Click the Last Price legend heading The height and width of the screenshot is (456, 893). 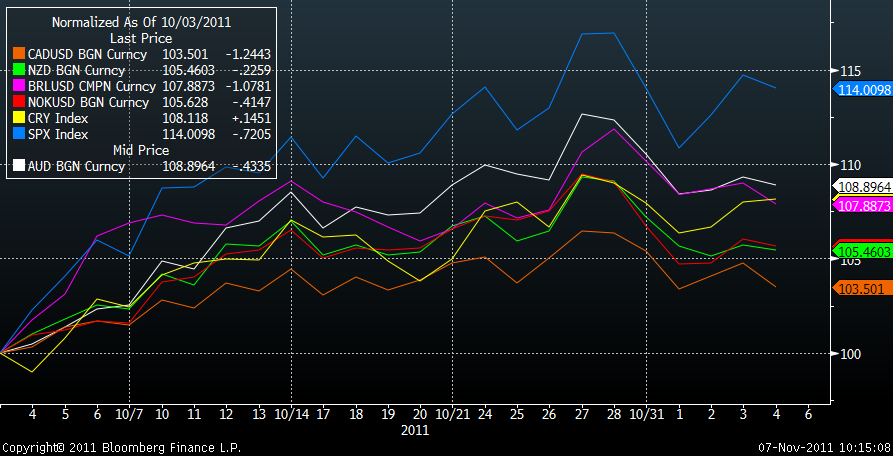(x=141, y=39)
